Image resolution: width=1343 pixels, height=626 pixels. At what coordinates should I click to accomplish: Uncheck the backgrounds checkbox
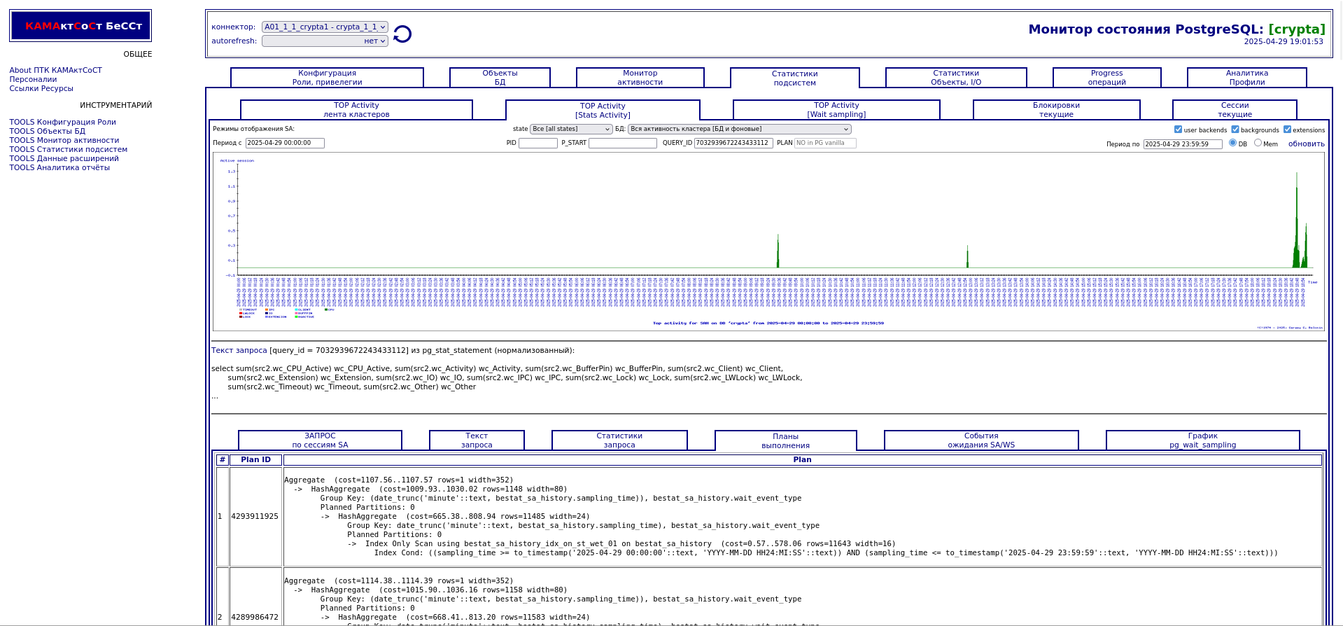pyautogui.click(x=1235, y=129)
